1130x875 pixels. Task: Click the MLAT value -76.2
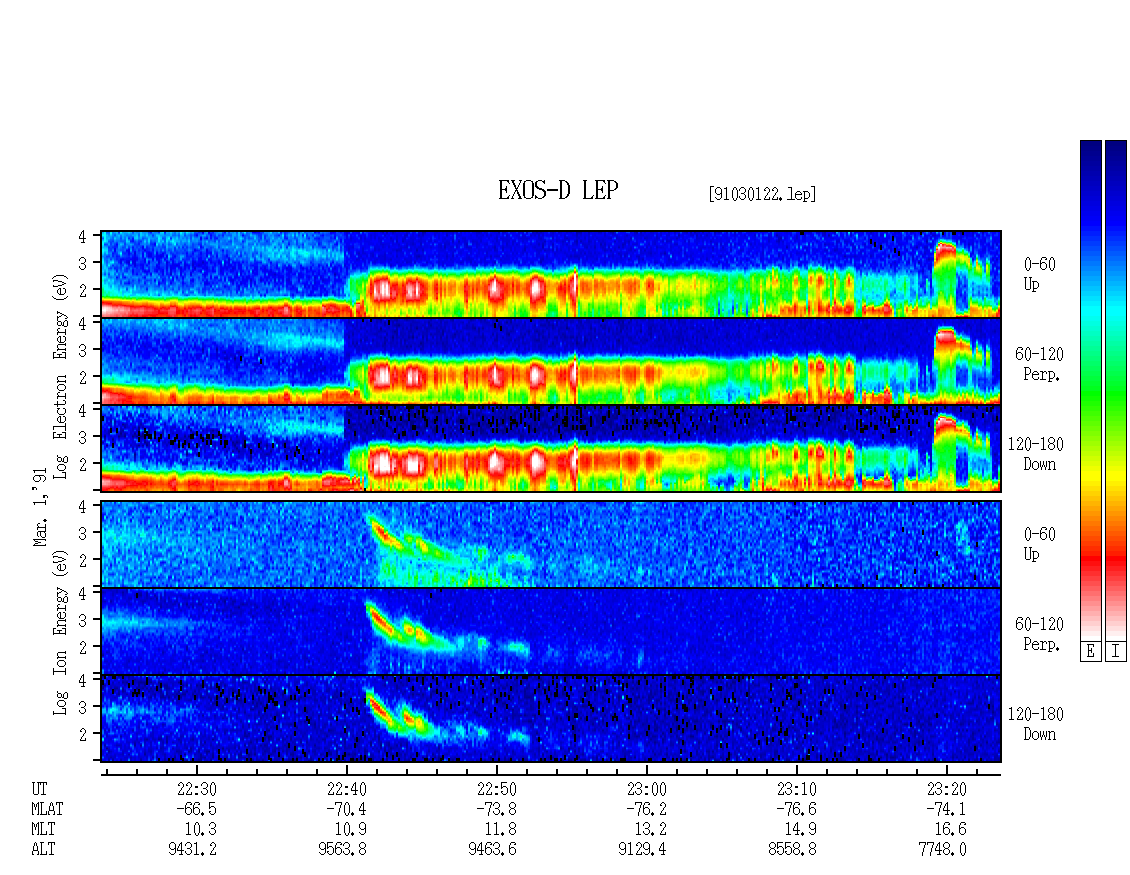(646, 809)
